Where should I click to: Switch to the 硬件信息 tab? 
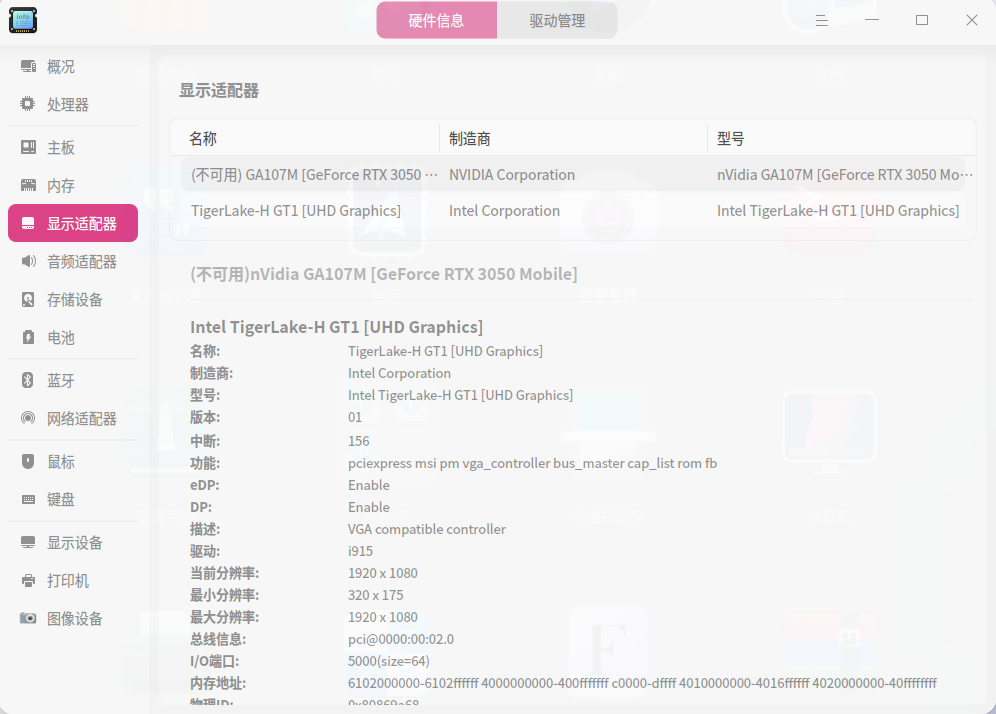(436, 20)
